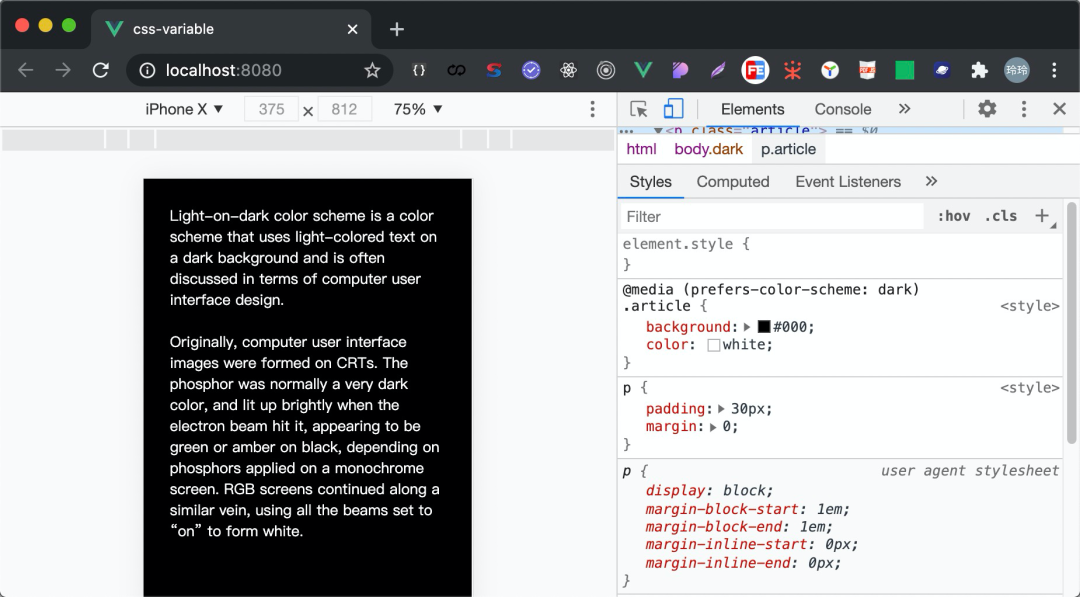This screenshot has width=1080, height=597.
Task: Open the concentric circles extension
Action: tap(605, 70)
